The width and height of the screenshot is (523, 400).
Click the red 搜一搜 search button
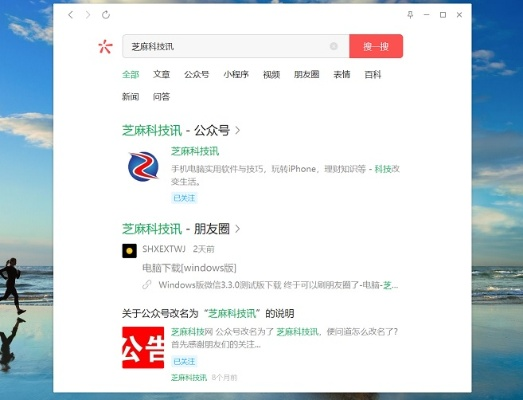[376, 46]
